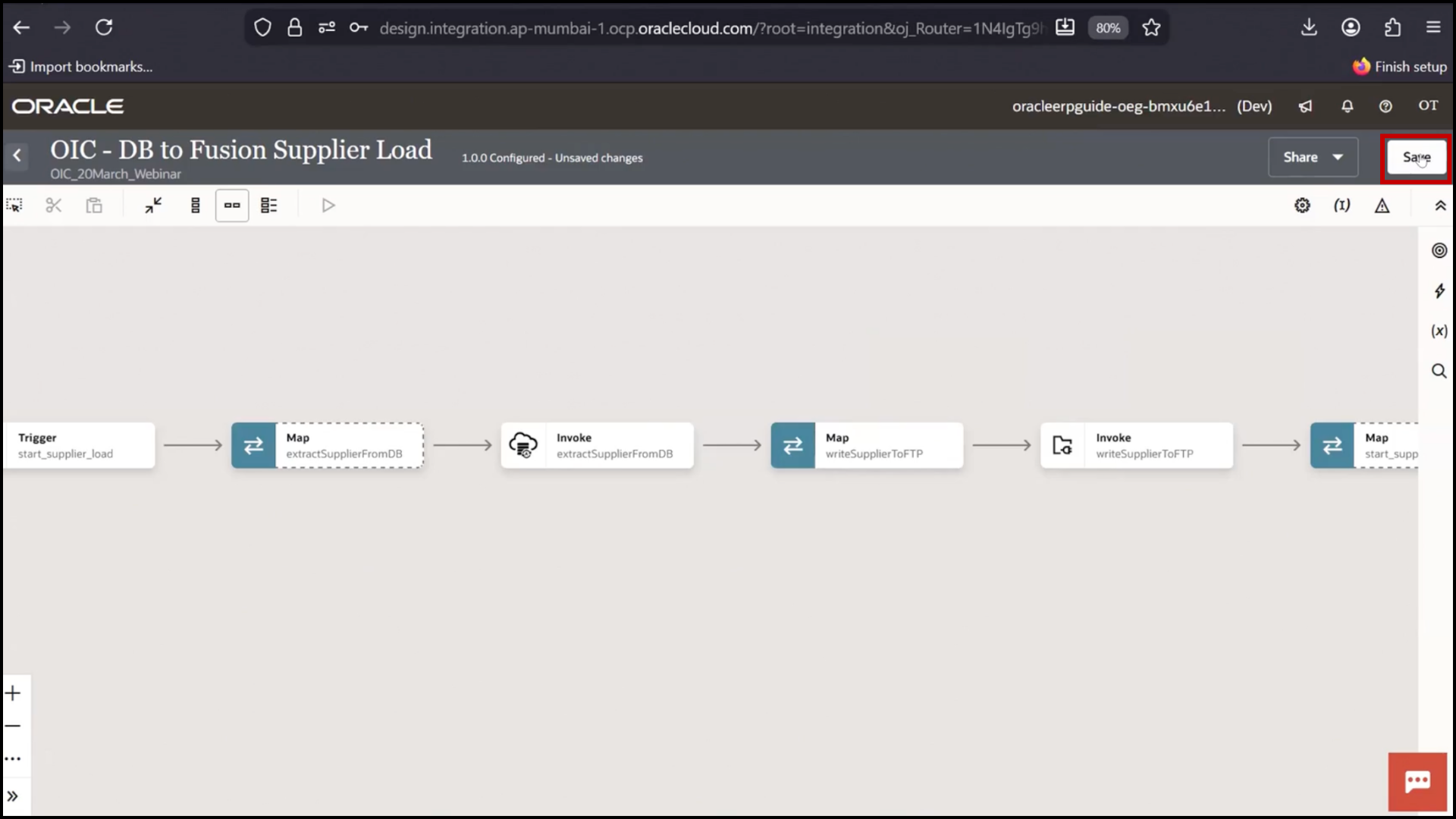Viewport: 1456px width, 819px height.
Task: Click the status text 1.0.0 Configured - Unsaved changes
Action: (x=552, y=158)
